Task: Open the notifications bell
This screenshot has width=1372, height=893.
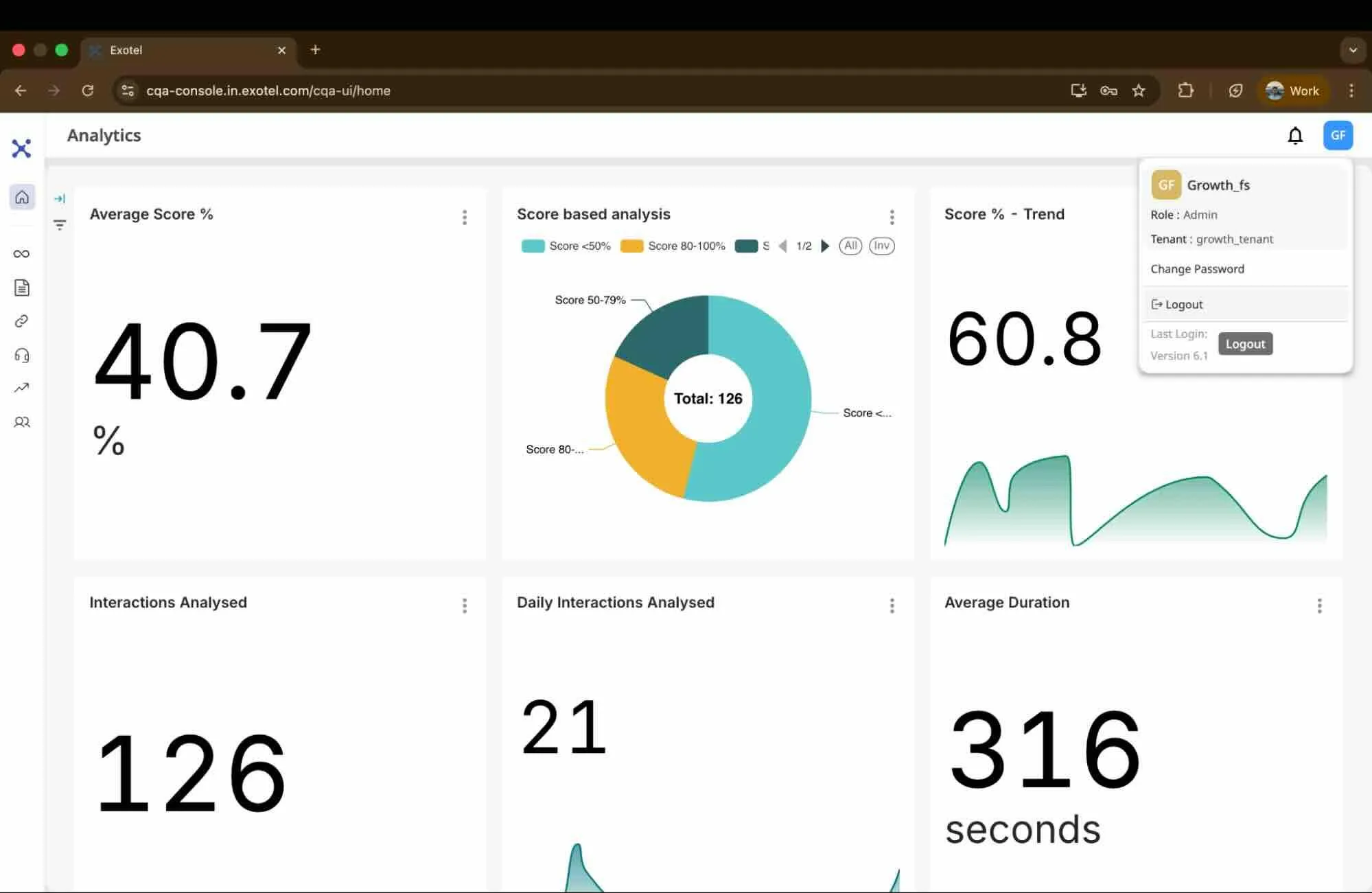Action: click(x=1295, y=136)
